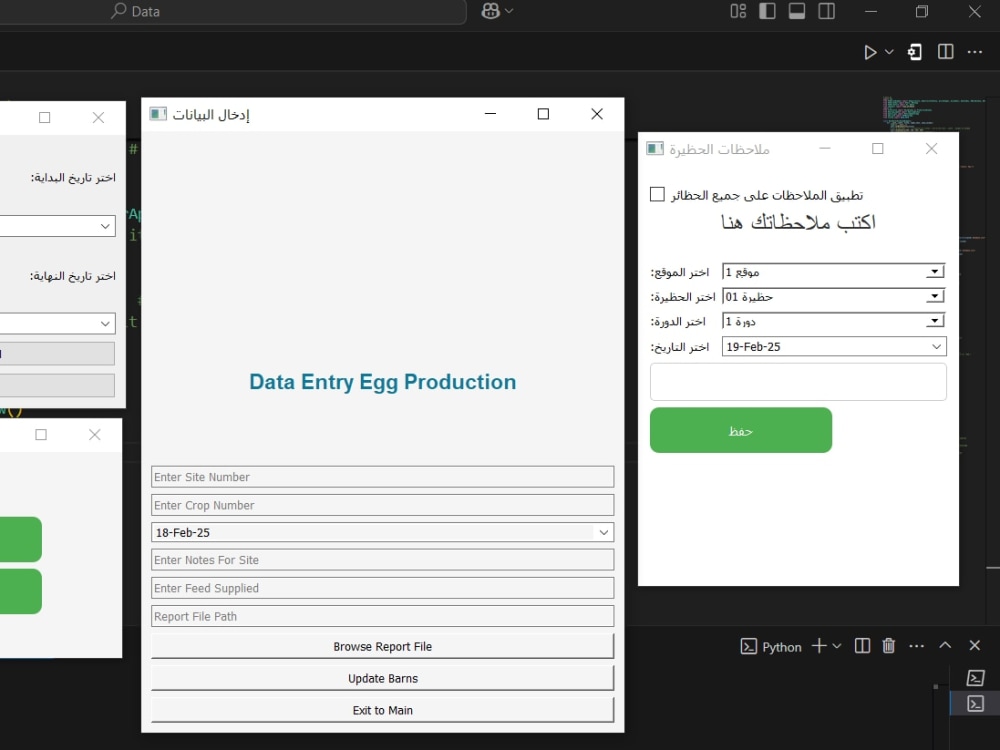This screenshot has width=1000, height=750.
Task: Click the Update Barns button
Action: pyautogui.click(x=383, y=678)
